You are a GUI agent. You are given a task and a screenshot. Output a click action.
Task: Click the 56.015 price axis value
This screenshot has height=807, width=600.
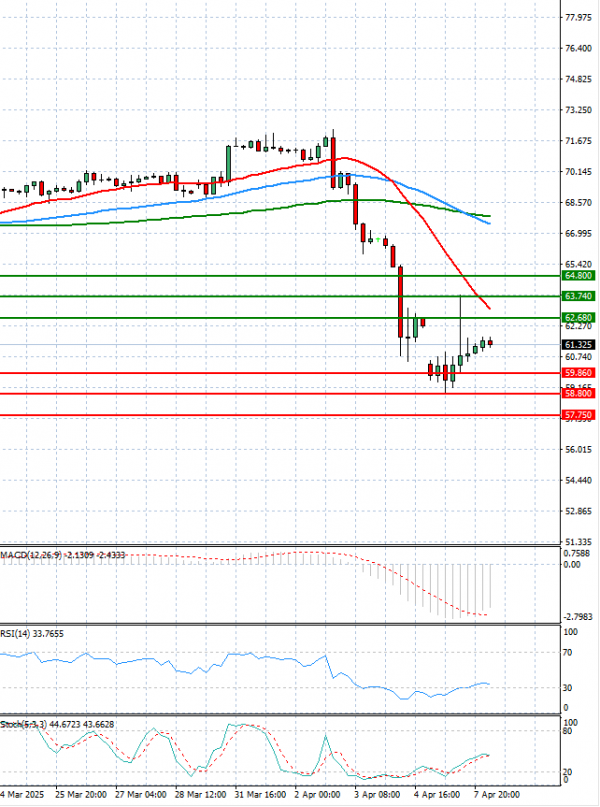[x=578, y=450]
